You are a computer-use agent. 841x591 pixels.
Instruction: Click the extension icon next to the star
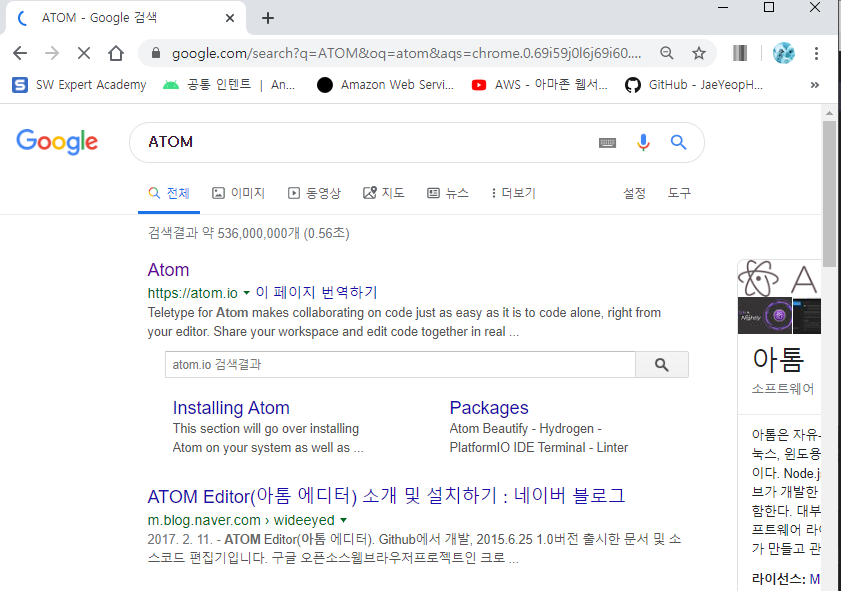coord(740,53)
